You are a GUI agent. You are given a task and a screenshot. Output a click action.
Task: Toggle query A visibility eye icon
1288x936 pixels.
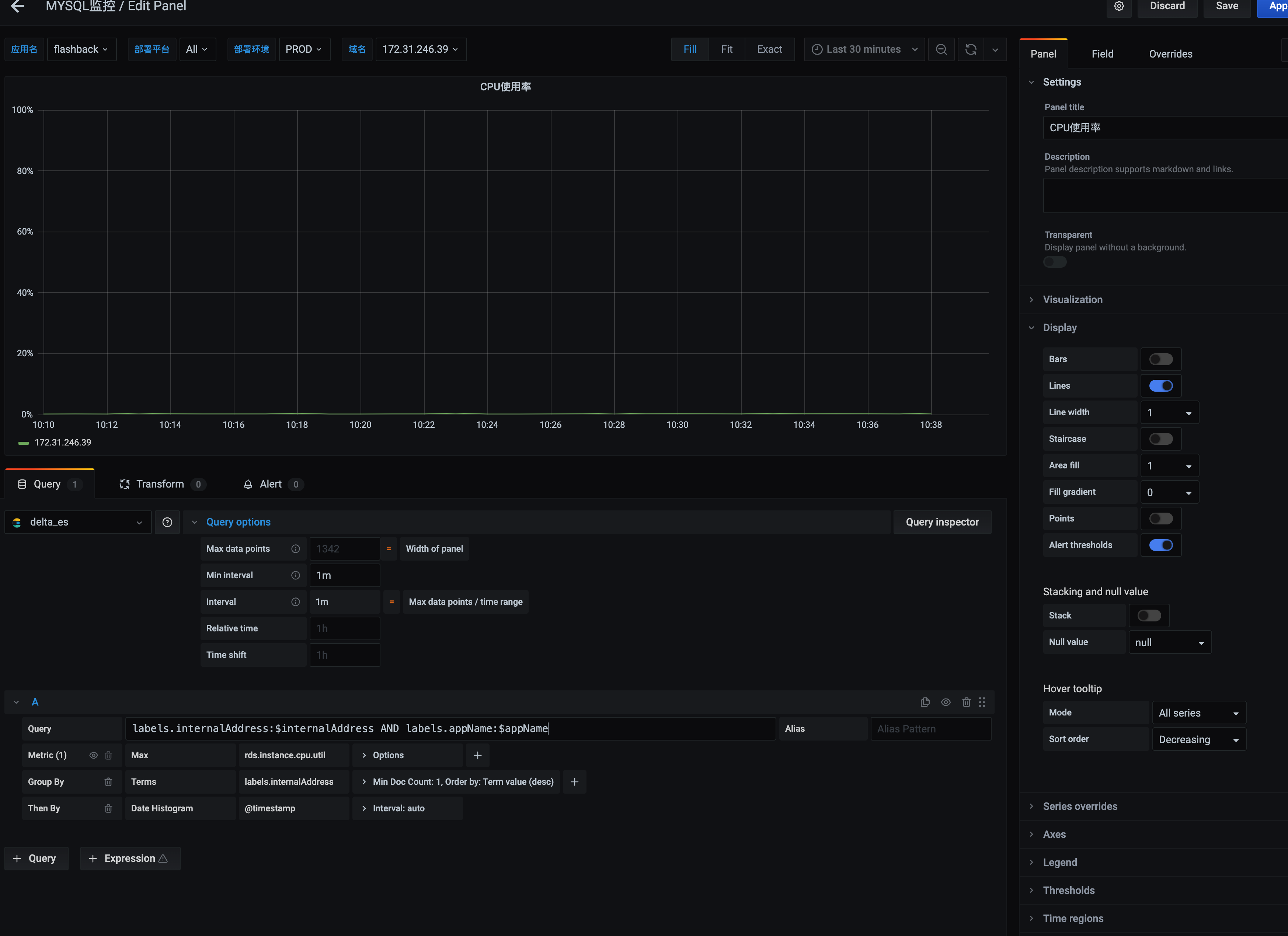[946, 702]
